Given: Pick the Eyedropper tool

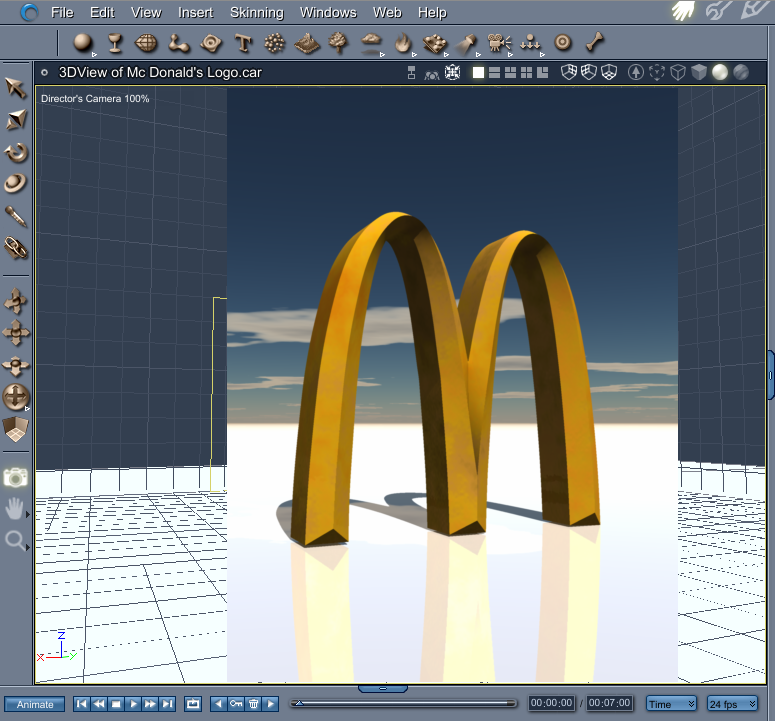Looking at the screenshot, I should click(16, 216).
